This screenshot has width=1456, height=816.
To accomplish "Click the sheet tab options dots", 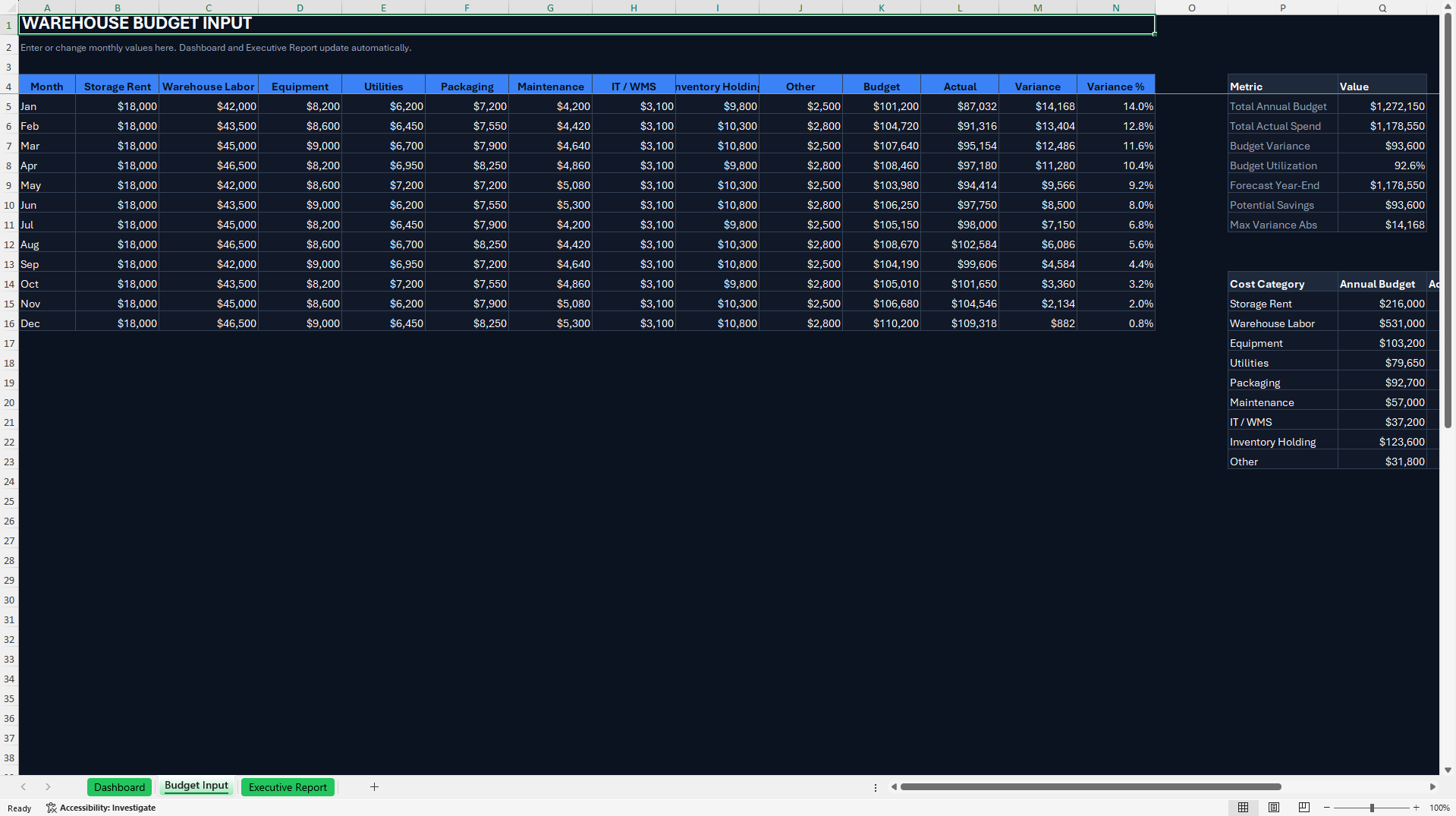I will pyautogui.click(x=876, y=788).
